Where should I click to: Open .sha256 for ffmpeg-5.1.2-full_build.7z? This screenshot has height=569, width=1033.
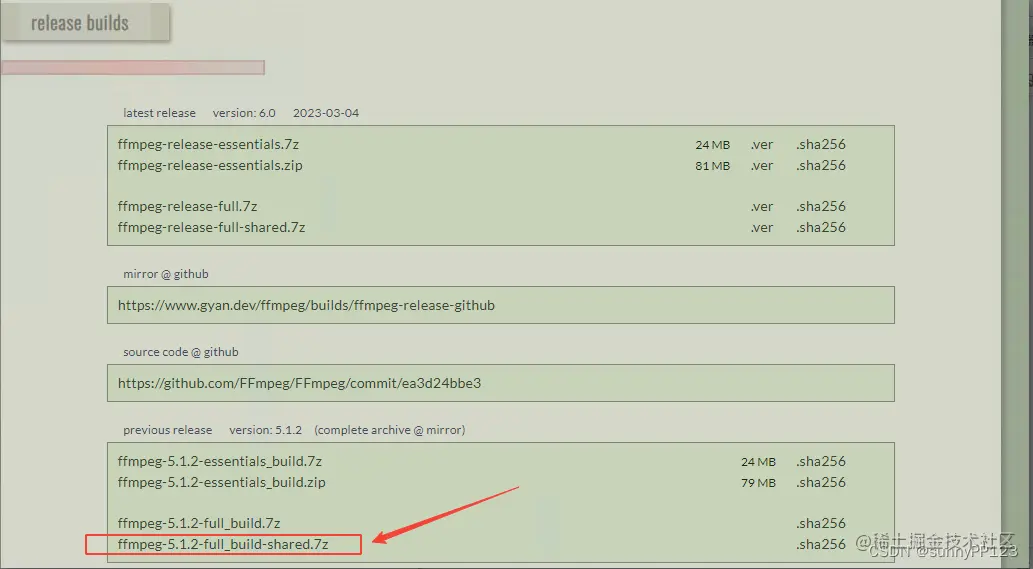coord(820,524)
